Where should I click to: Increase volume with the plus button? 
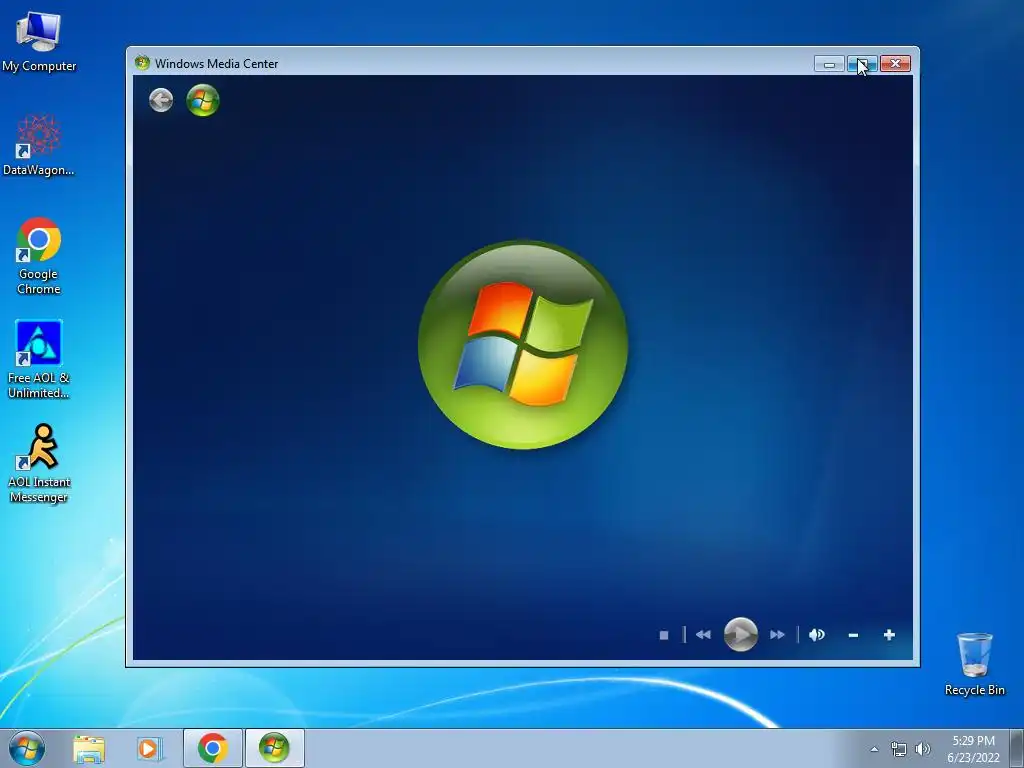click(889, 635)
